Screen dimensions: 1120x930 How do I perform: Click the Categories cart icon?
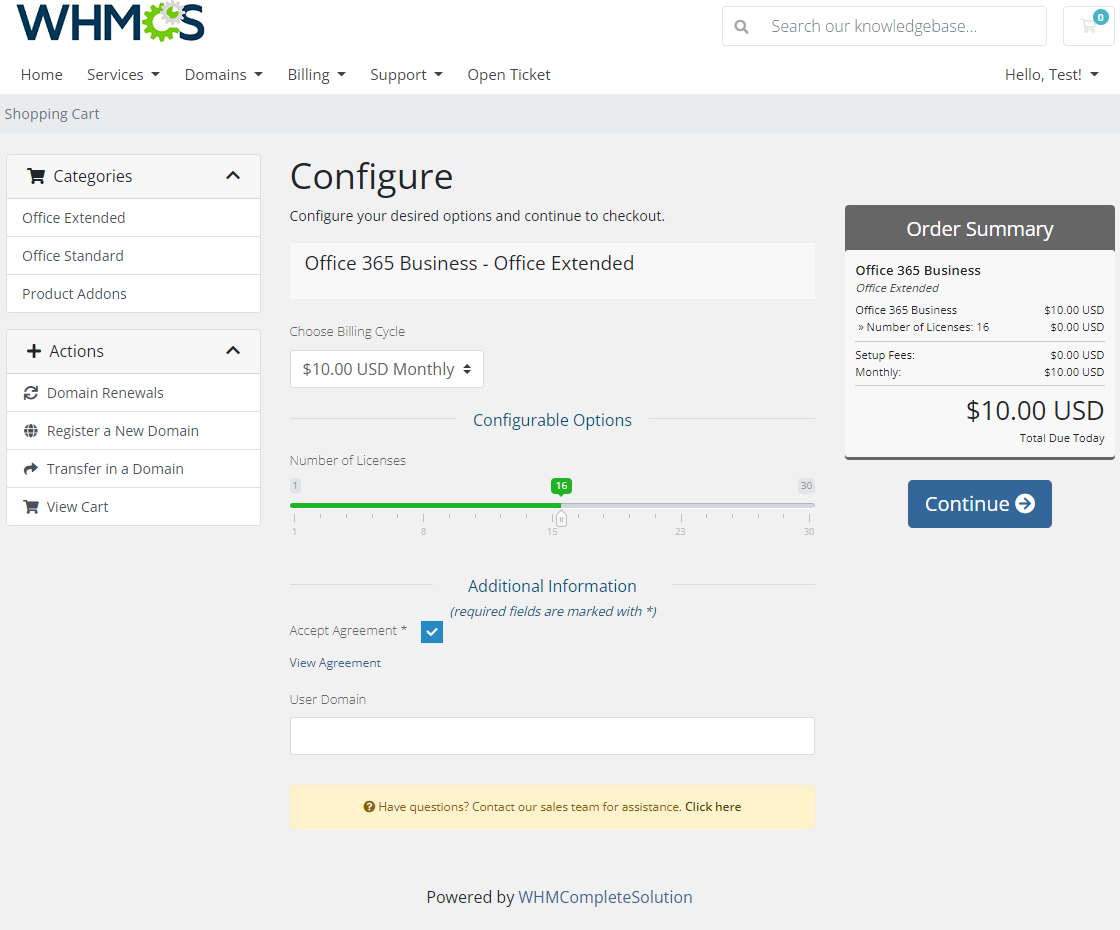36,176
